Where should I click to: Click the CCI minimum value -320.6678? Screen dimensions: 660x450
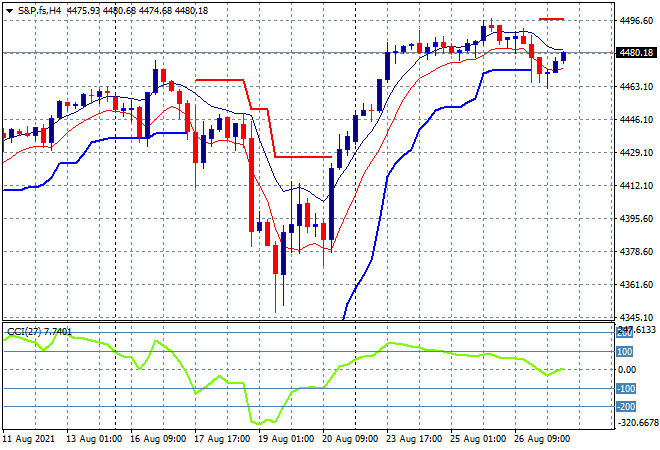[x=637, y=423]
